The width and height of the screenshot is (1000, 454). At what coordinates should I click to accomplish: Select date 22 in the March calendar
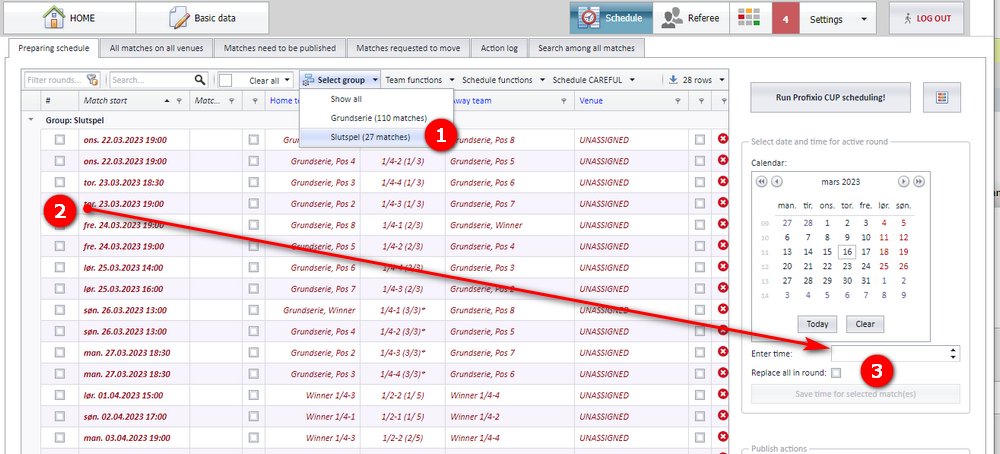tap(827, 267)
